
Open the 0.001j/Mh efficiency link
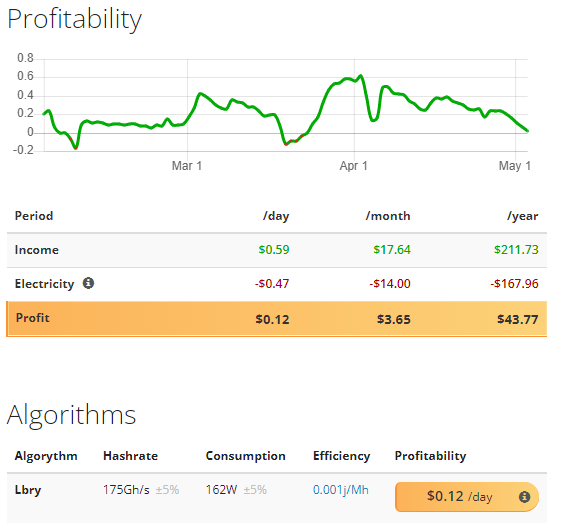(x=340, y=490)
